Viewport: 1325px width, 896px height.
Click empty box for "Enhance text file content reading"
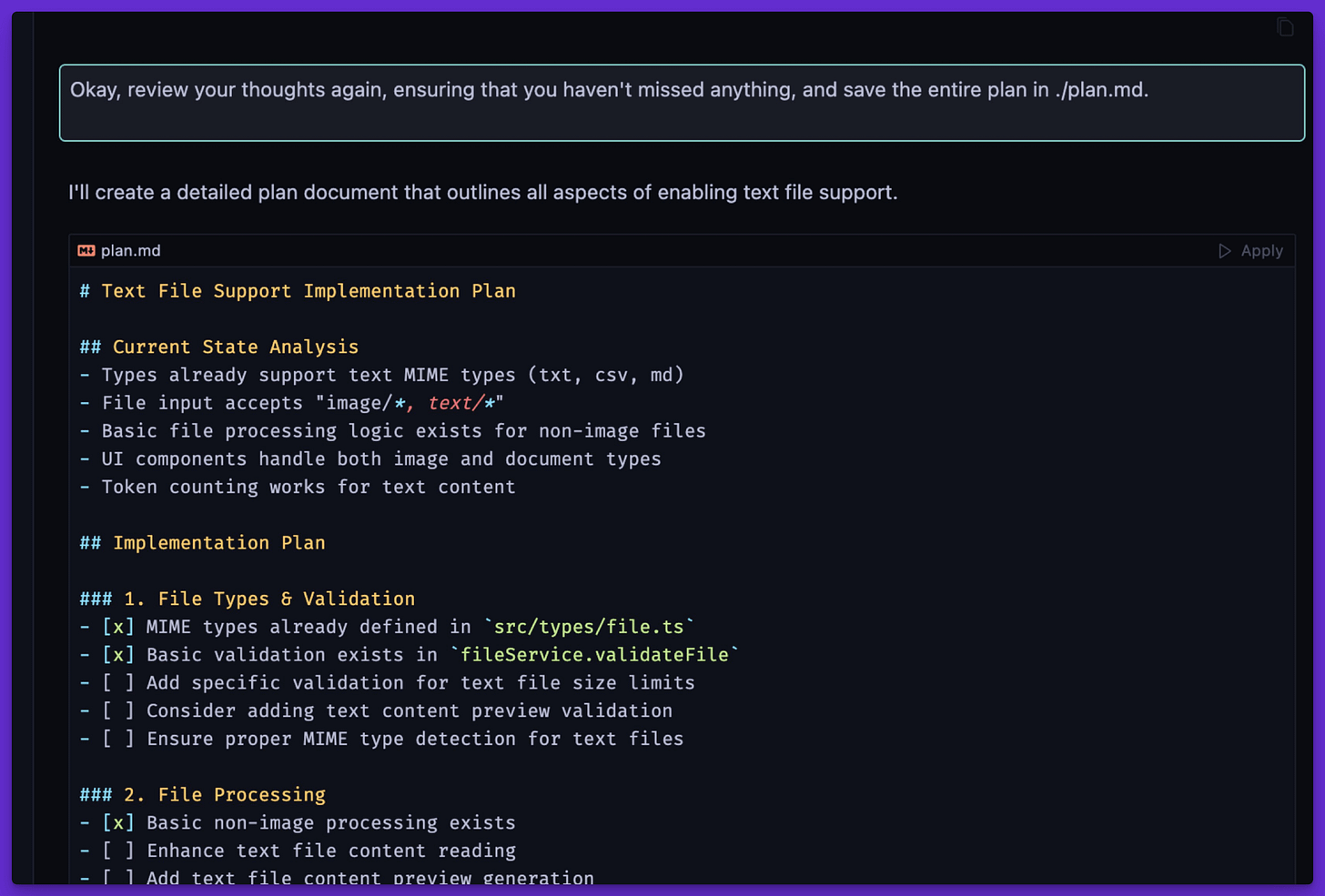pos(118,851)
